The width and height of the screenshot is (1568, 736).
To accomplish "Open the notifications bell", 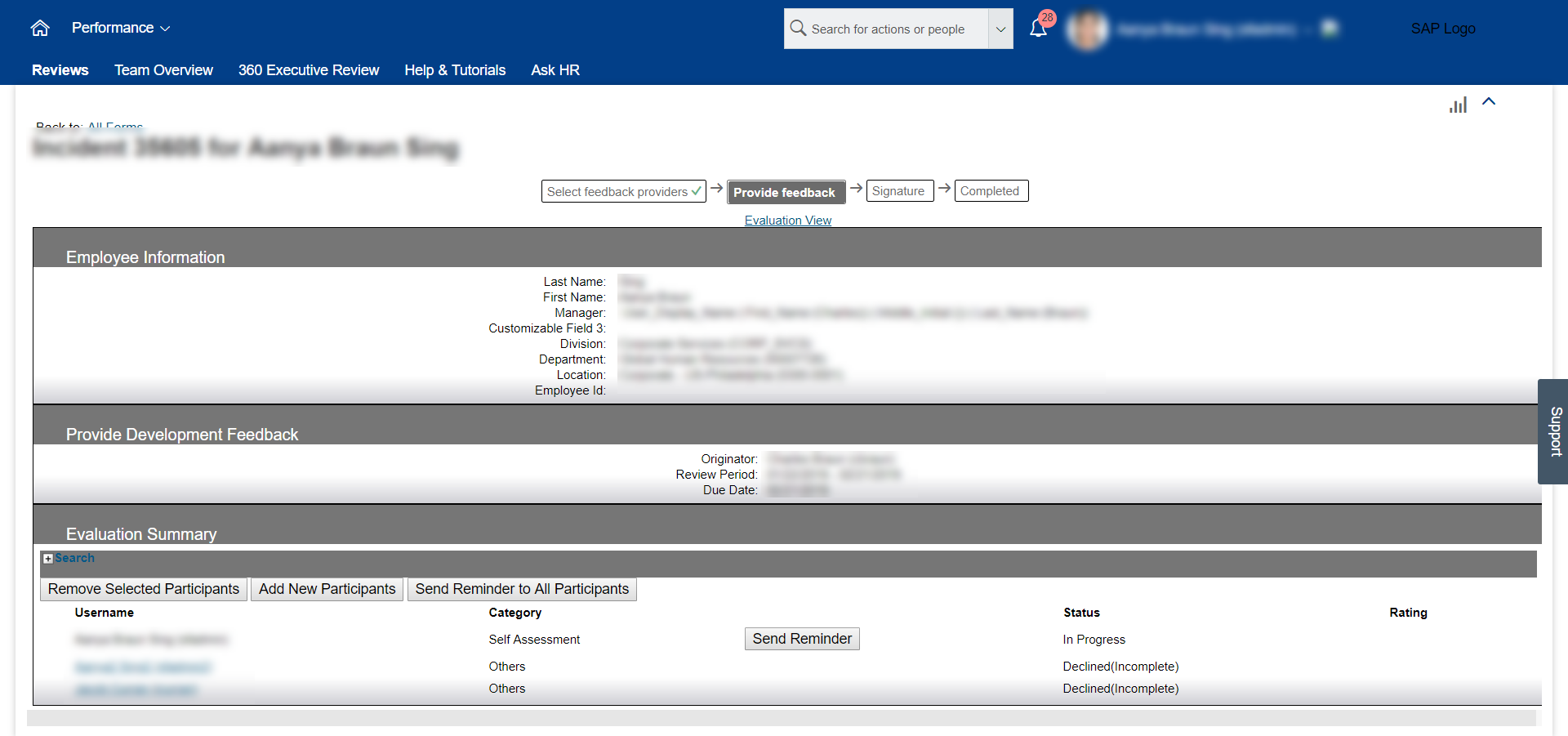I will (1039, 29).
